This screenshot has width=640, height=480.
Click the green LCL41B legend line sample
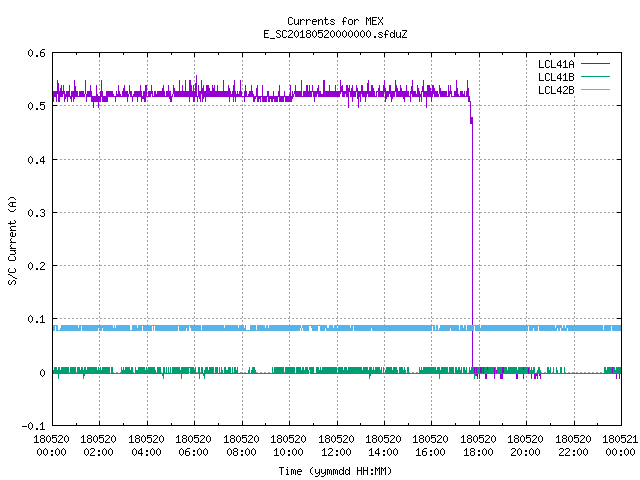pos(595,77)
